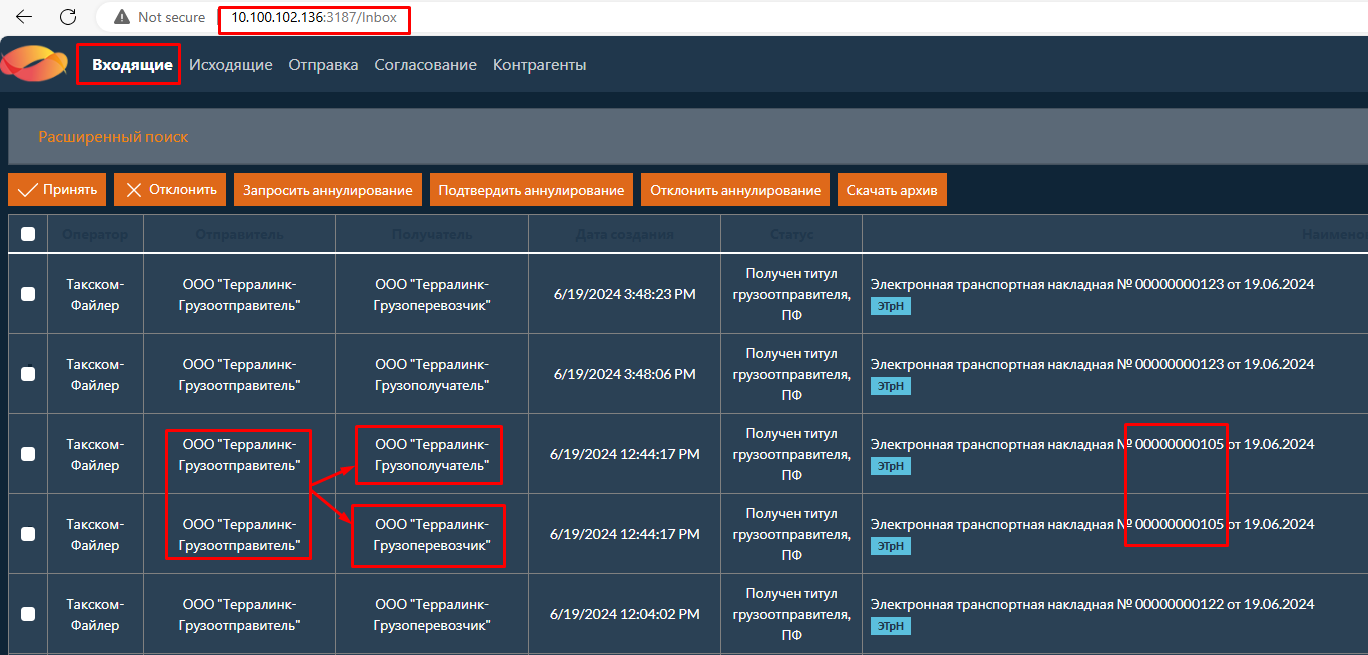
Task: Check the № 105 row with recipient Грузоперевозчик
Action: pos(28,534)
